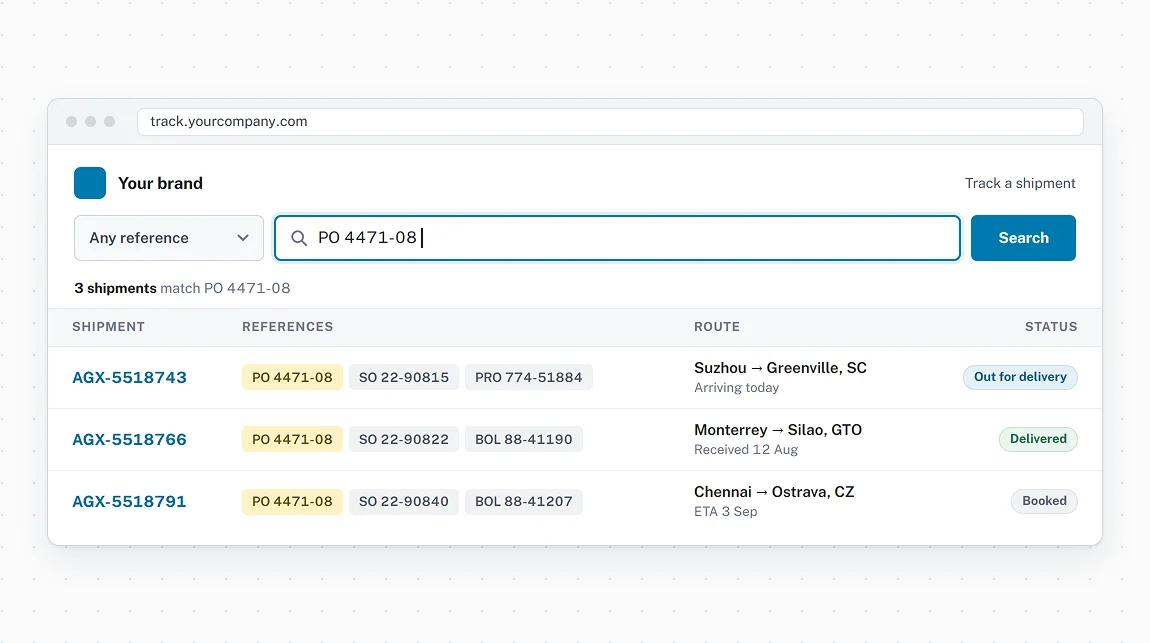This screenshot has width=1150, height=643.
Task: Open the Track a shipment link
Action: (1019, 183)
